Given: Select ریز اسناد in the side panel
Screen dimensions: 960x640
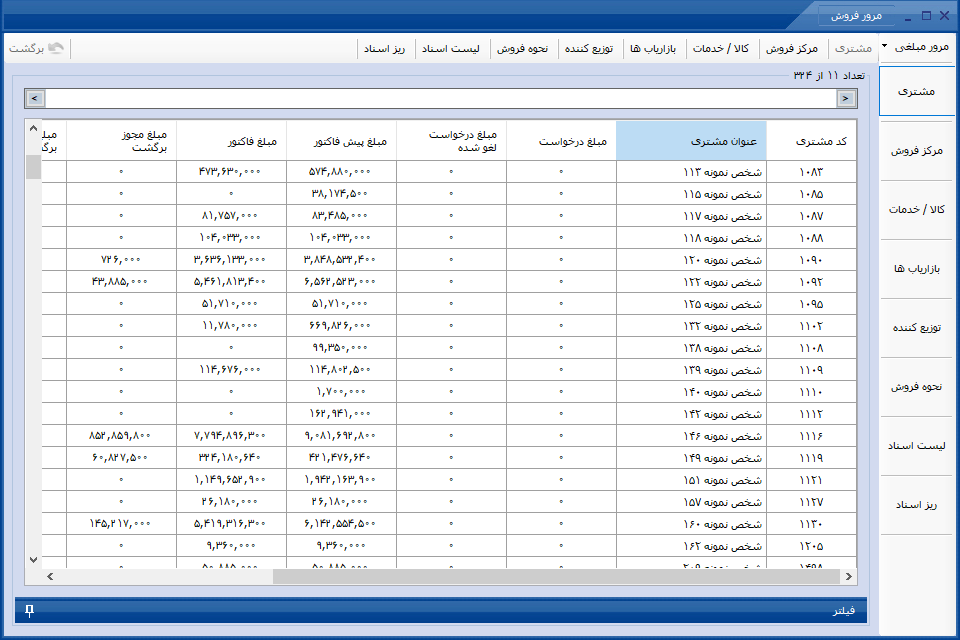Looking at the screenshot, I should coord(917,505).
